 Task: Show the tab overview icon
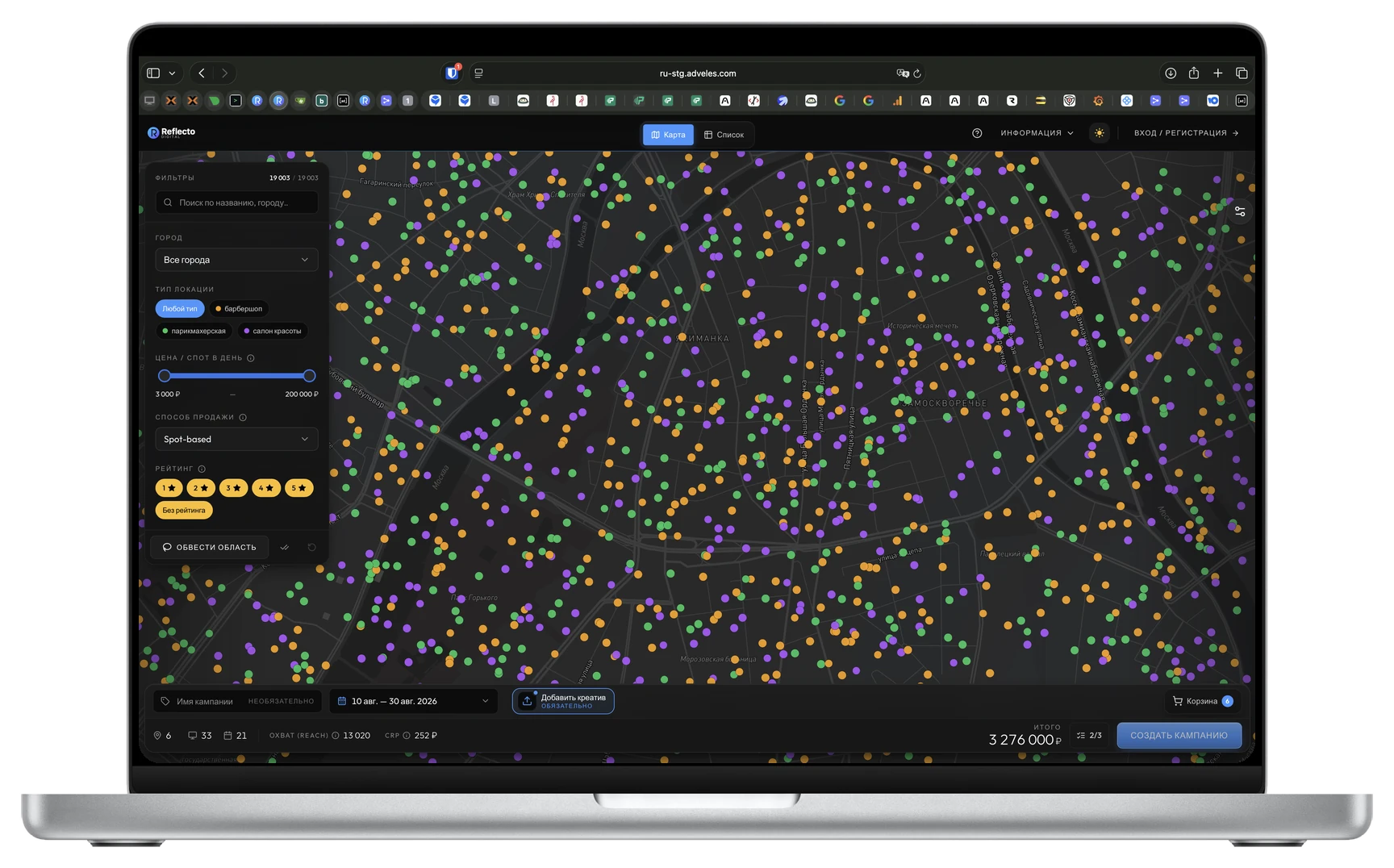(x=1242, y=73)
